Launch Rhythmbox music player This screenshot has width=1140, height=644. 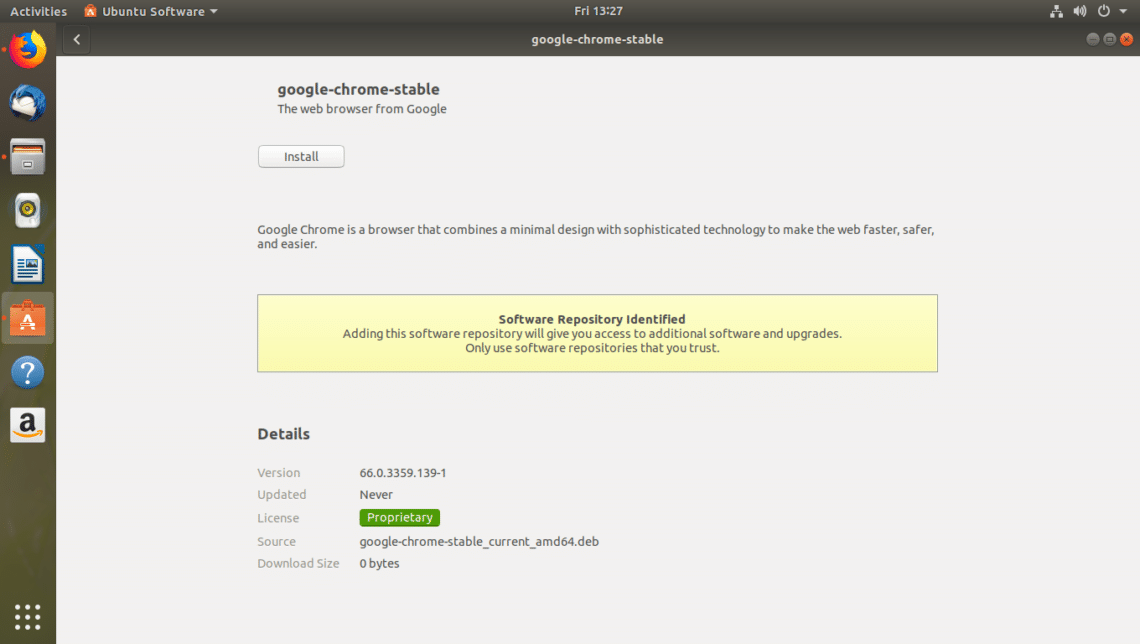(x=28, y=211)
